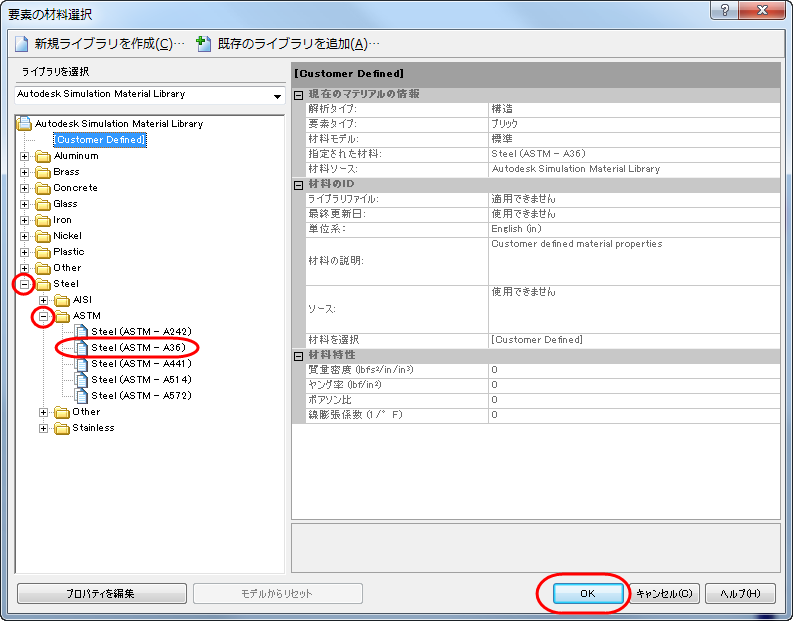Image resolution: width=793 pixels, height=621 pixels.
Task: Click the 線膨張係数 value cell
Action: (634, 415)
